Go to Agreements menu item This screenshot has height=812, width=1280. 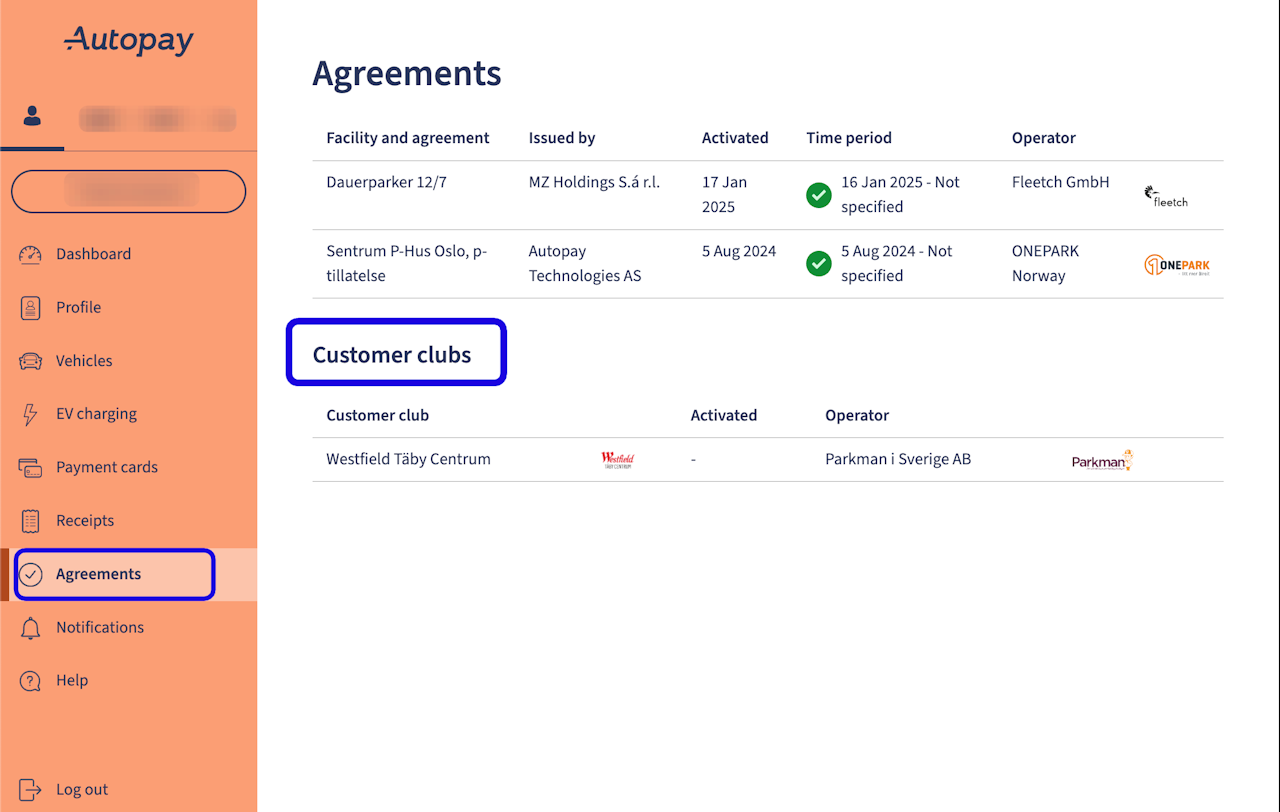click(x=98, y=574)
